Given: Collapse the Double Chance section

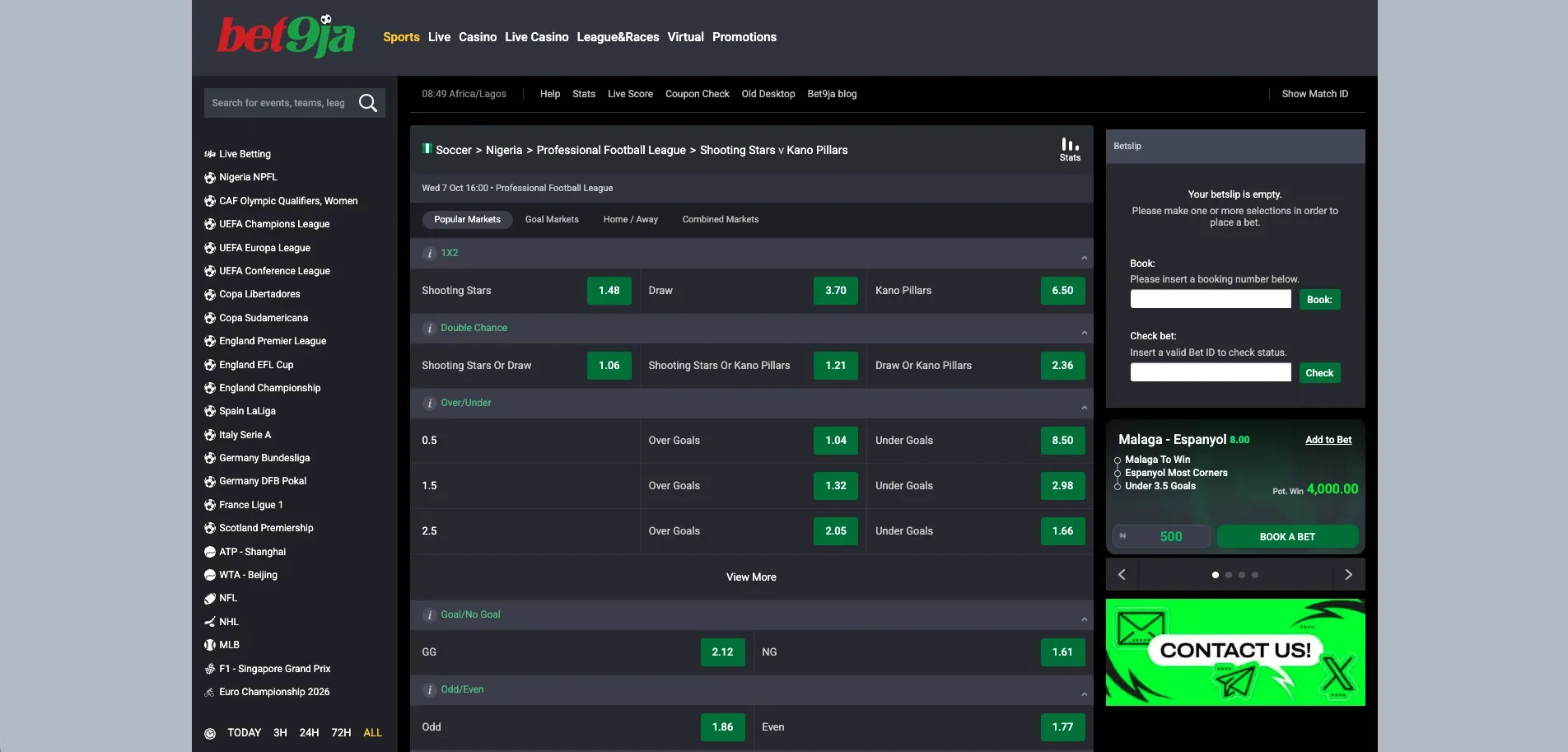Looking at the screenshot, I should pos(1084,333).
